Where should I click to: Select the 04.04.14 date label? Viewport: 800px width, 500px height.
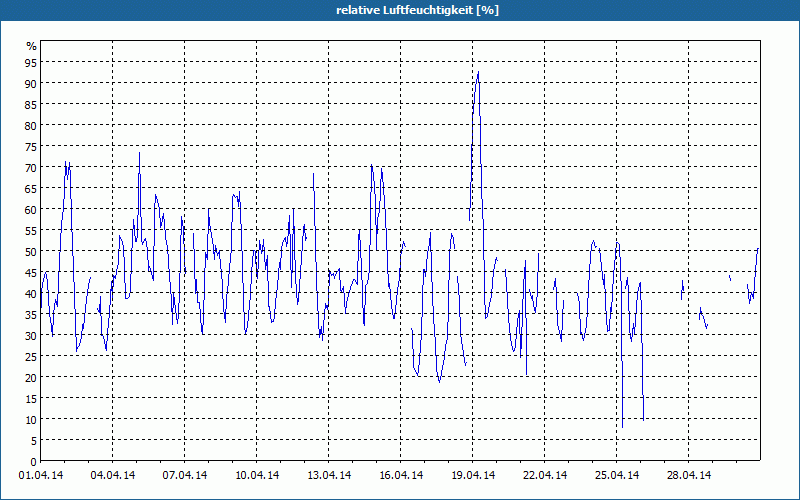tap(113, 476)
